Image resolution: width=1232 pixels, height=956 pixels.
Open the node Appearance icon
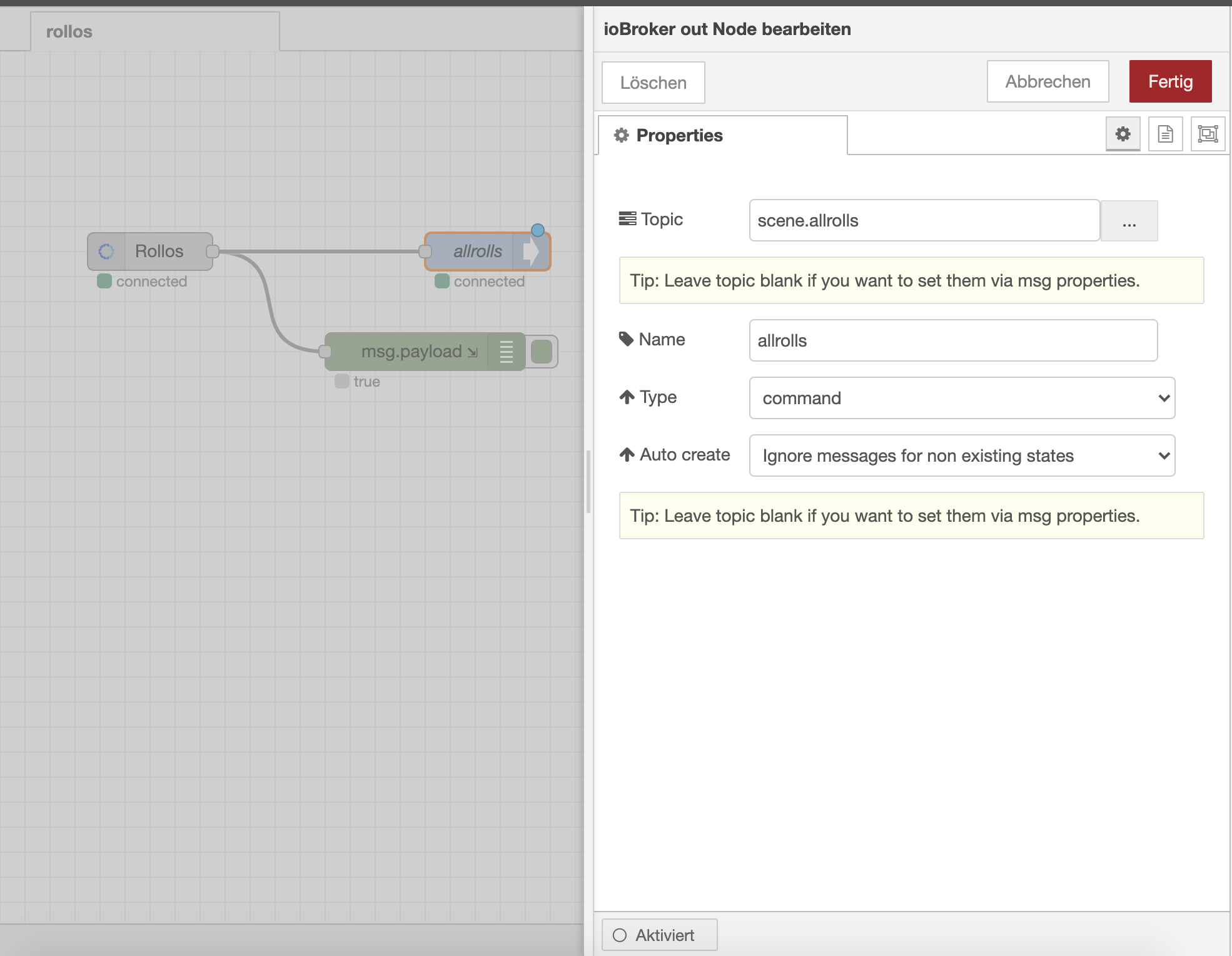1208,133
